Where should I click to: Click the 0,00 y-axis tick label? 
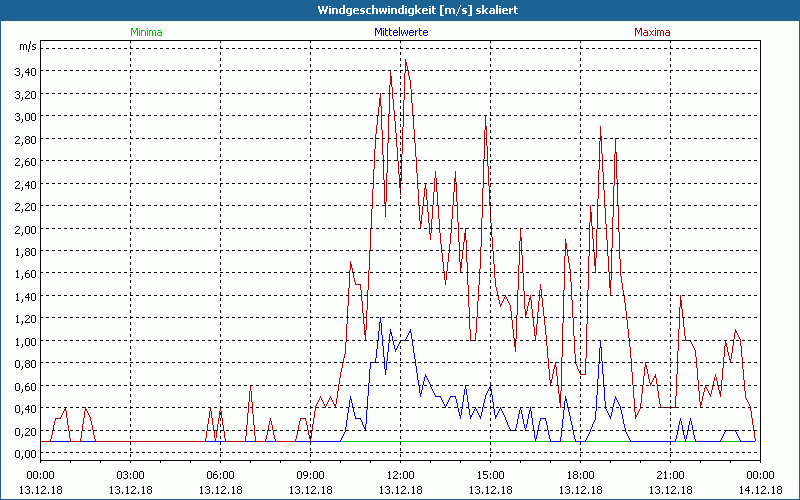coord(25,454)
